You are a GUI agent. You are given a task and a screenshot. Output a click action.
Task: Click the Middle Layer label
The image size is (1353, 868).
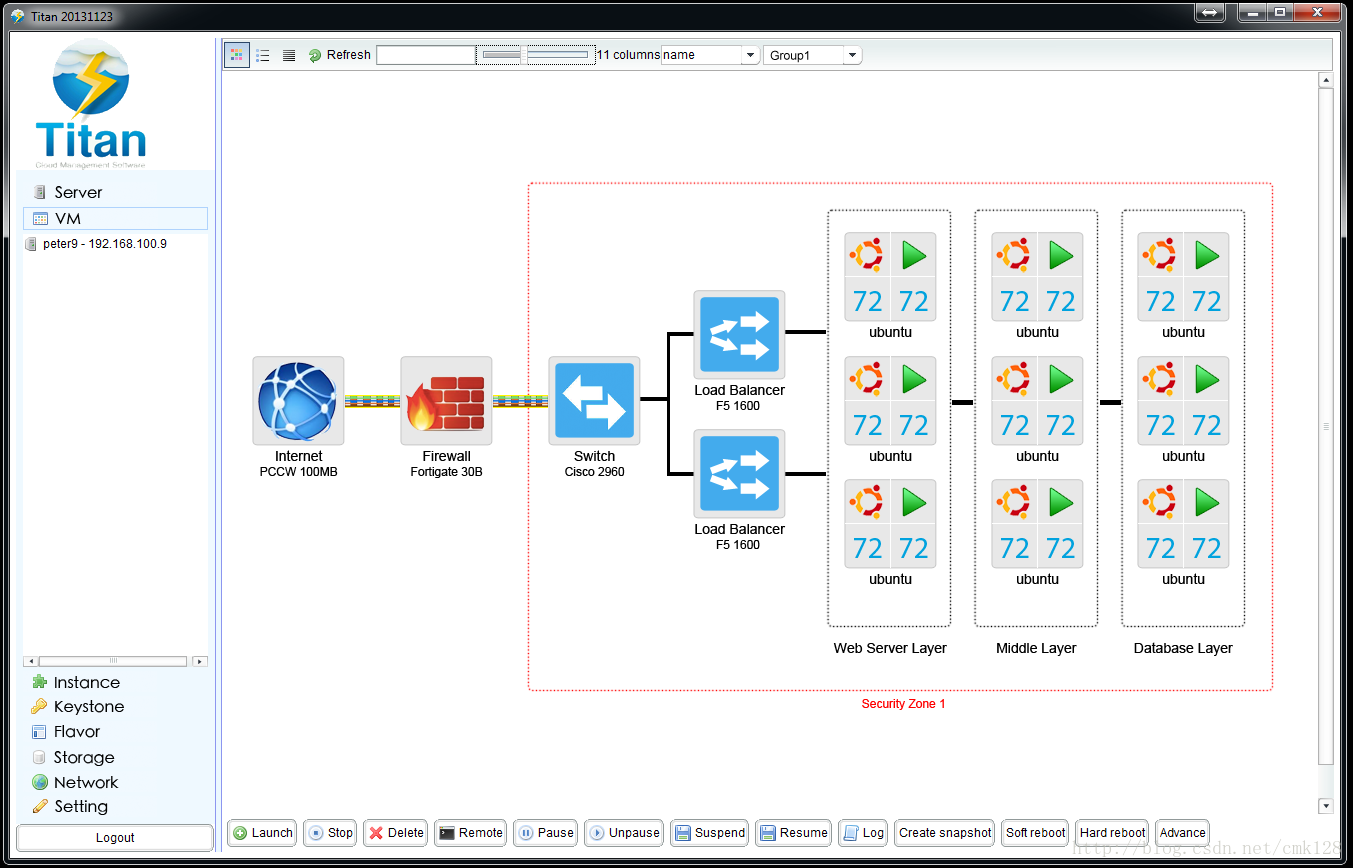tap(1036, 648)
